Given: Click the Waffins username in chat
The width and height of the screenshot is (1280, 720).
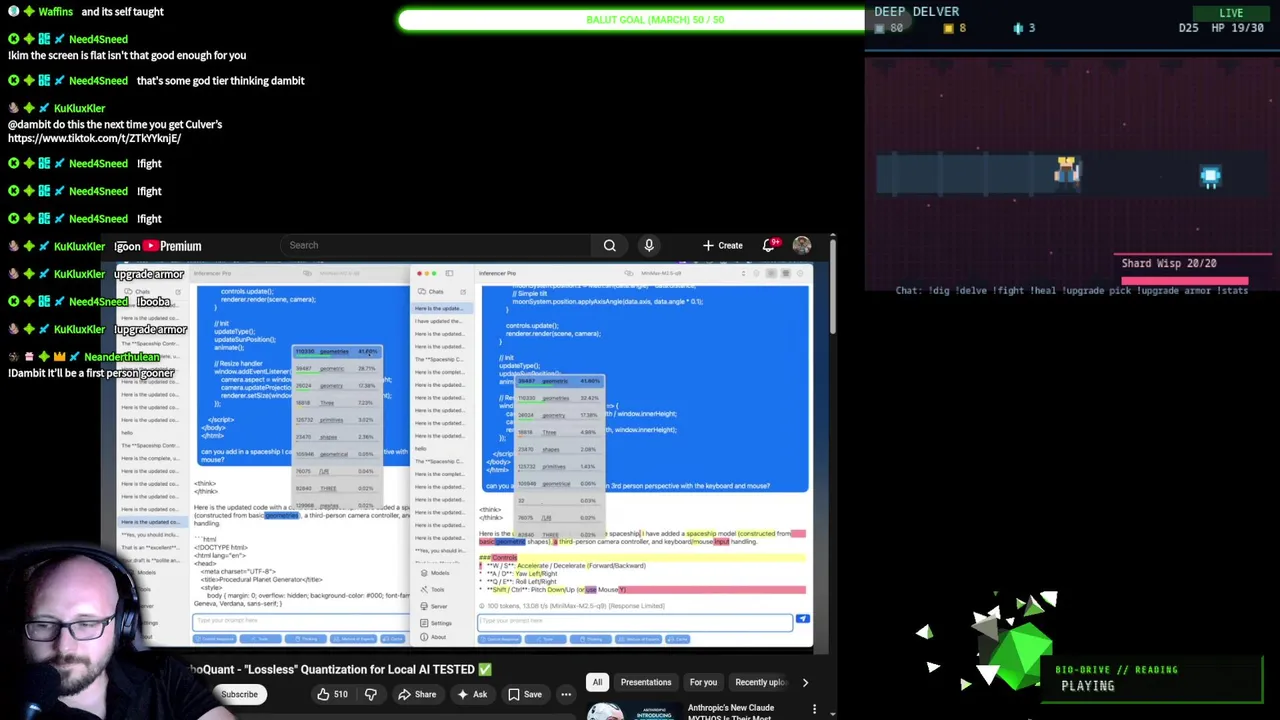Looking at the screenshot, I should 56,12.
